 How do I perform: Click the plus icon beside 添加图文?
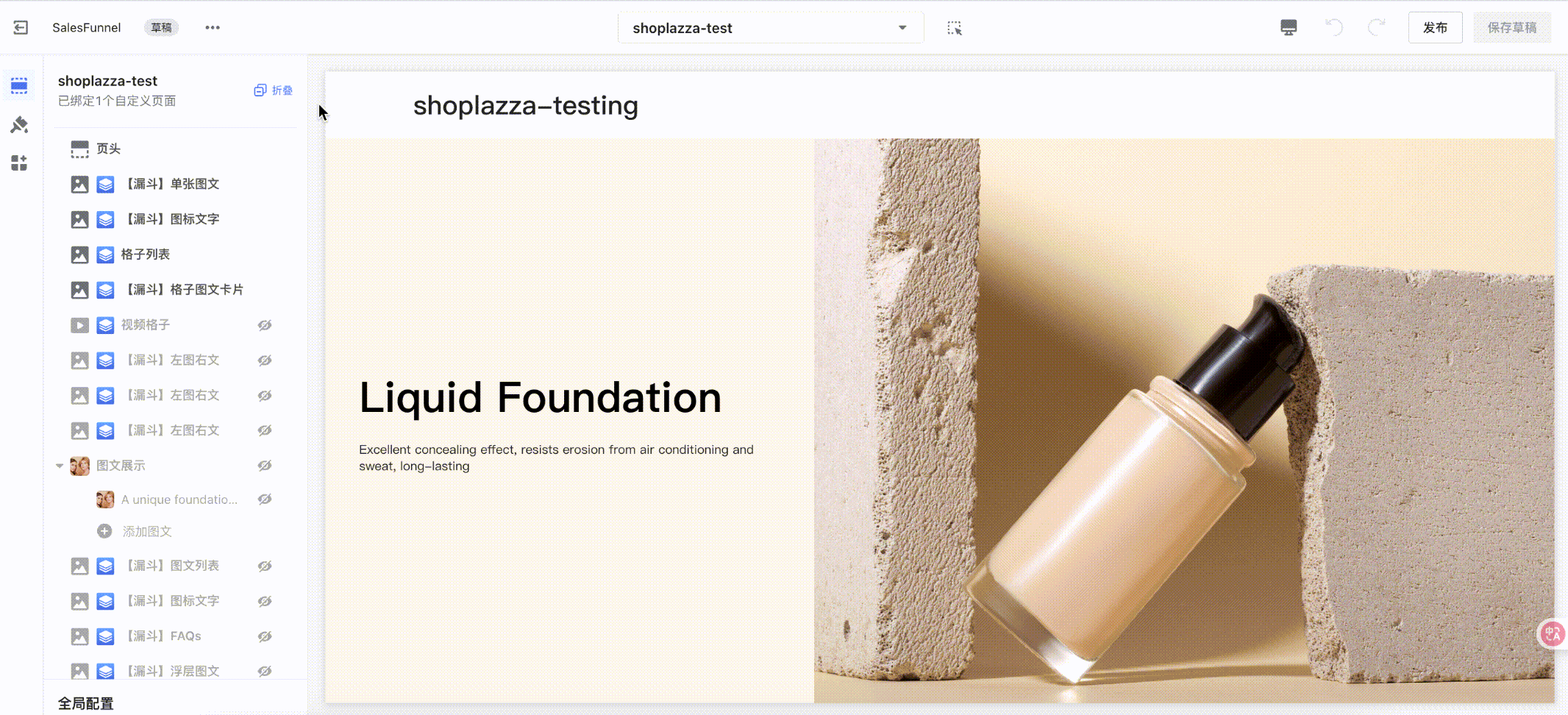click(x=104, y=531)
